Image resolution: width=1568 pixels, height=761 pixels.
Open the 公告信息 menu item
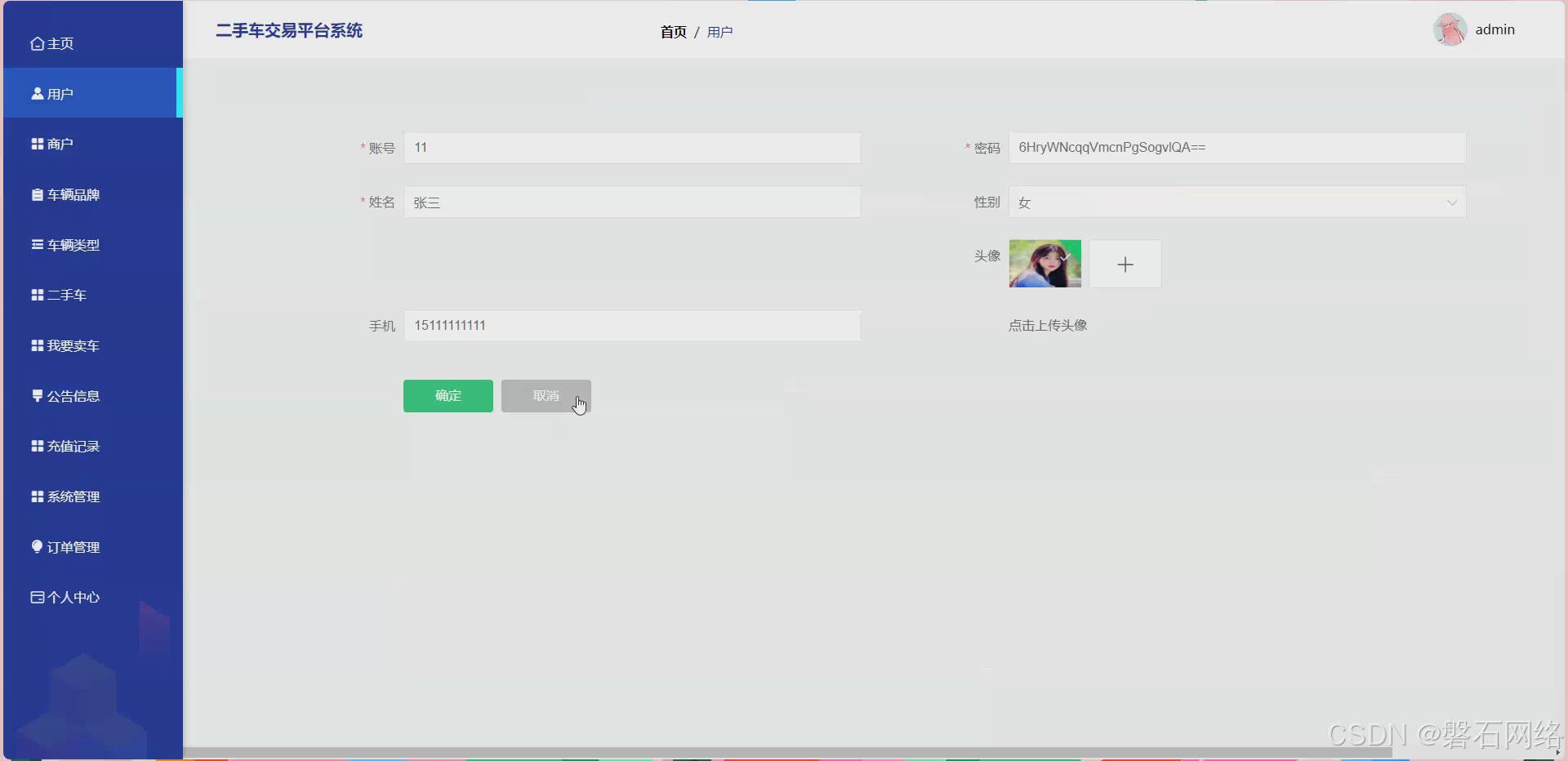pos(93,396)
